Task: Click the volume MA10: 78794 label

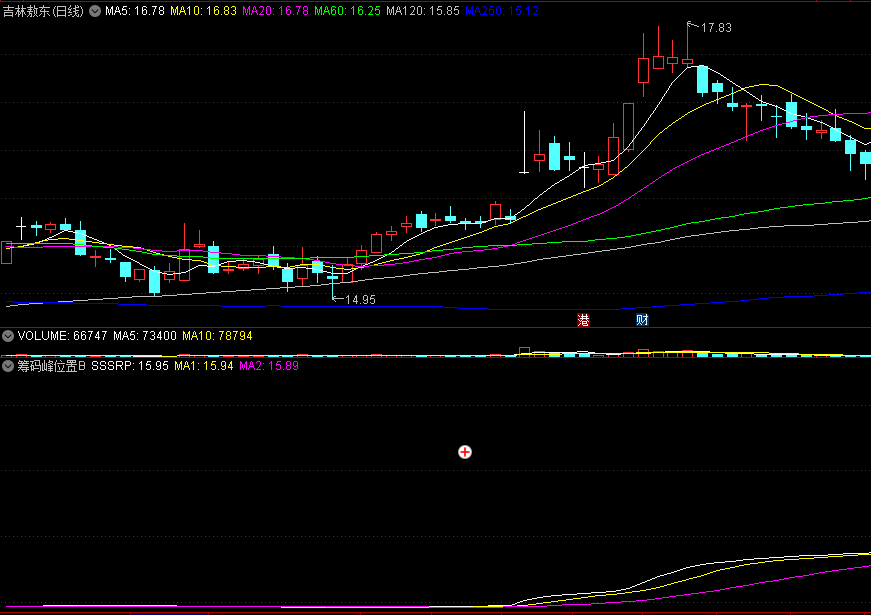Action: click(x=217, y=336)
